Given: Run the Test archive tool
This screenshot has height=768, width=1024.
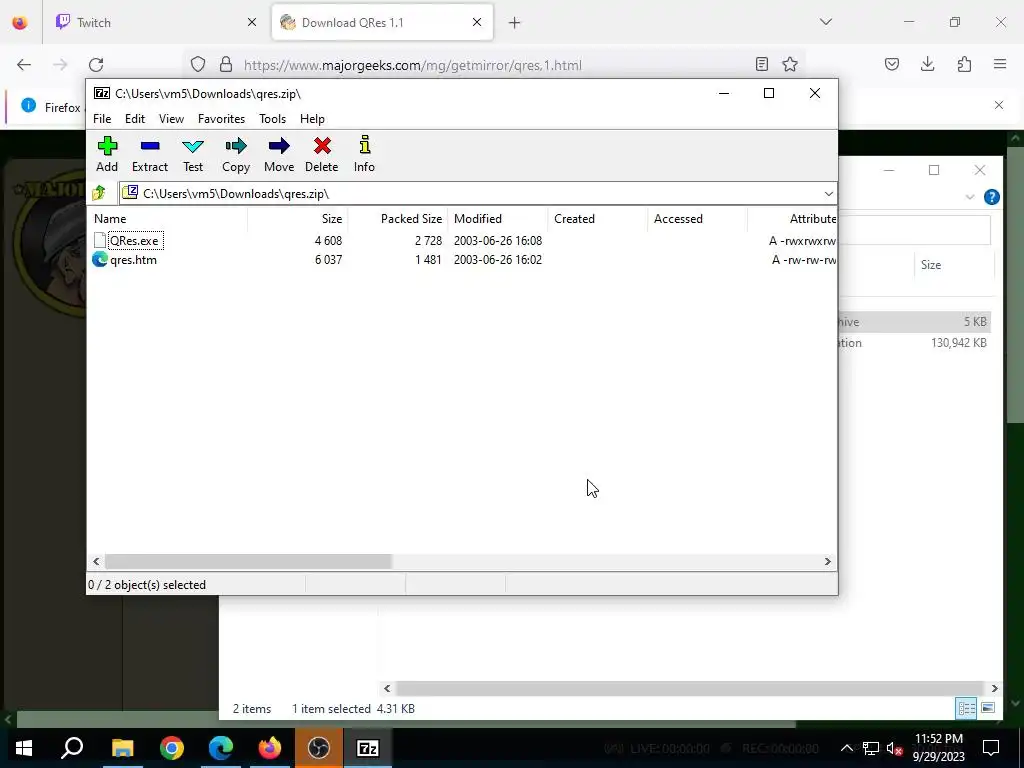Looking at the screenshot, I should pos(193,155).
